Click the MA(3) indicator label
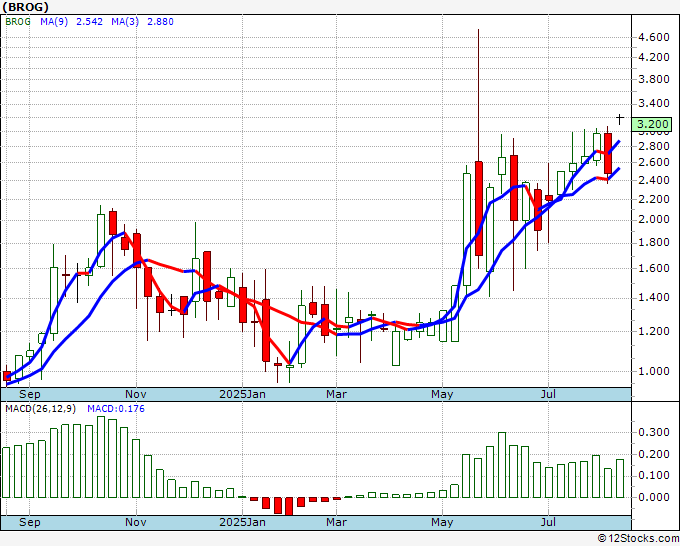 125,22
